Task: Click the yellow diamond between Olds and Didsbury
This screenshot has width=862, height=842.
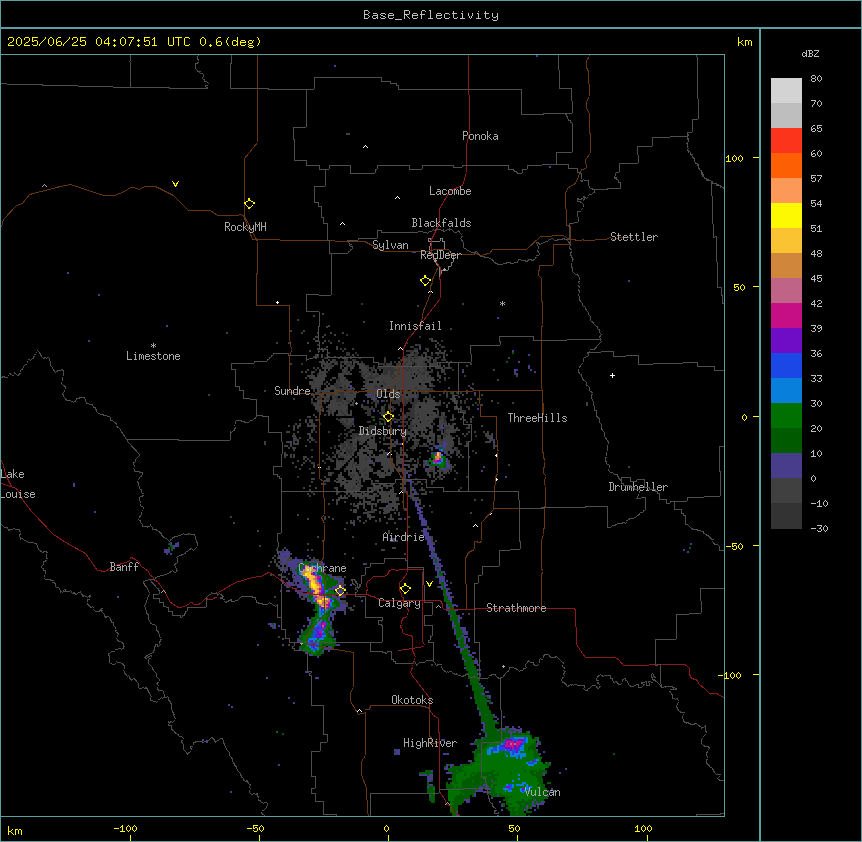Action: point(388,417)
